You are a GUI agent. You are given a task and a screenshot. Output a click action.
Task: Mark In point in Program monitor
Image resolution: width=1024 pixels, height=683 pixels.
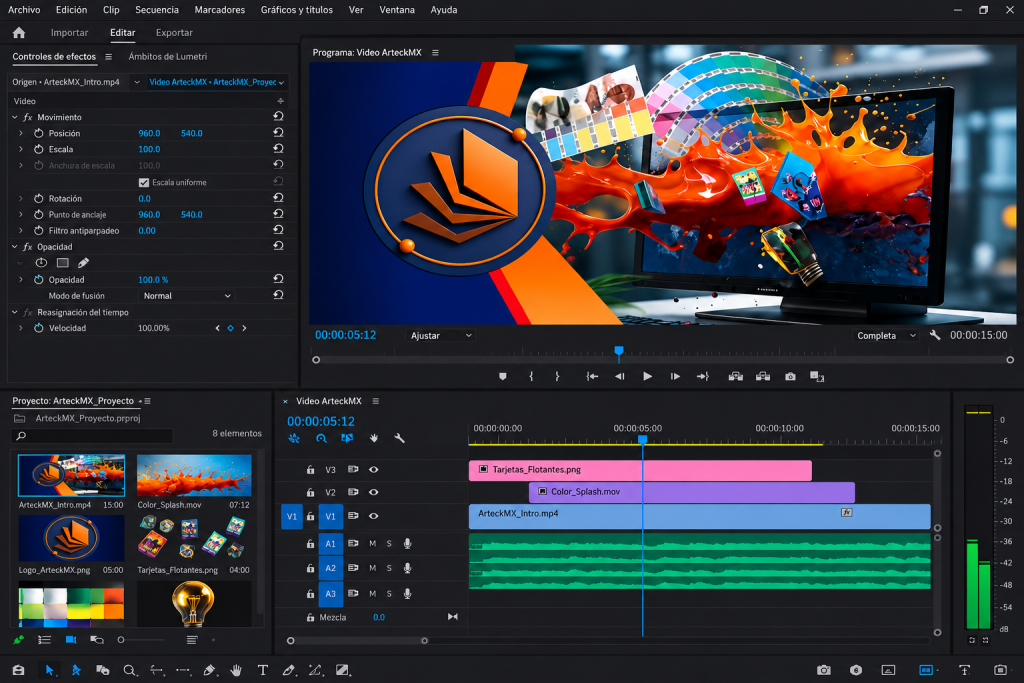coord(531,376)
